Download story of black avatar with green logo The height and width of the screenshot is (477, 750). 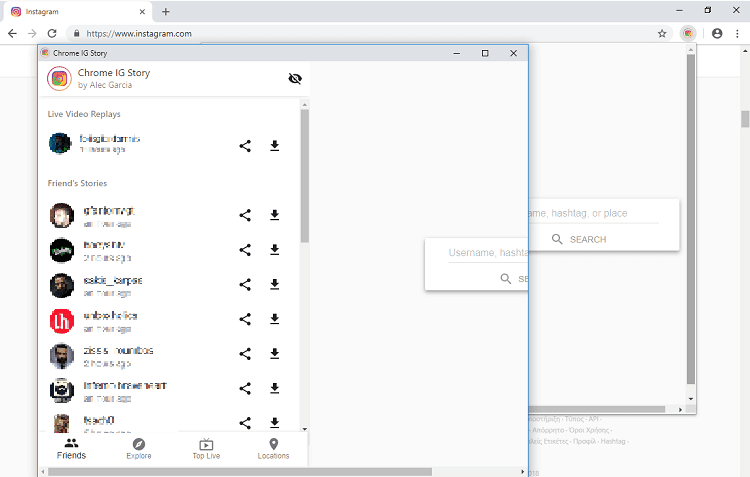pos(275,250)
